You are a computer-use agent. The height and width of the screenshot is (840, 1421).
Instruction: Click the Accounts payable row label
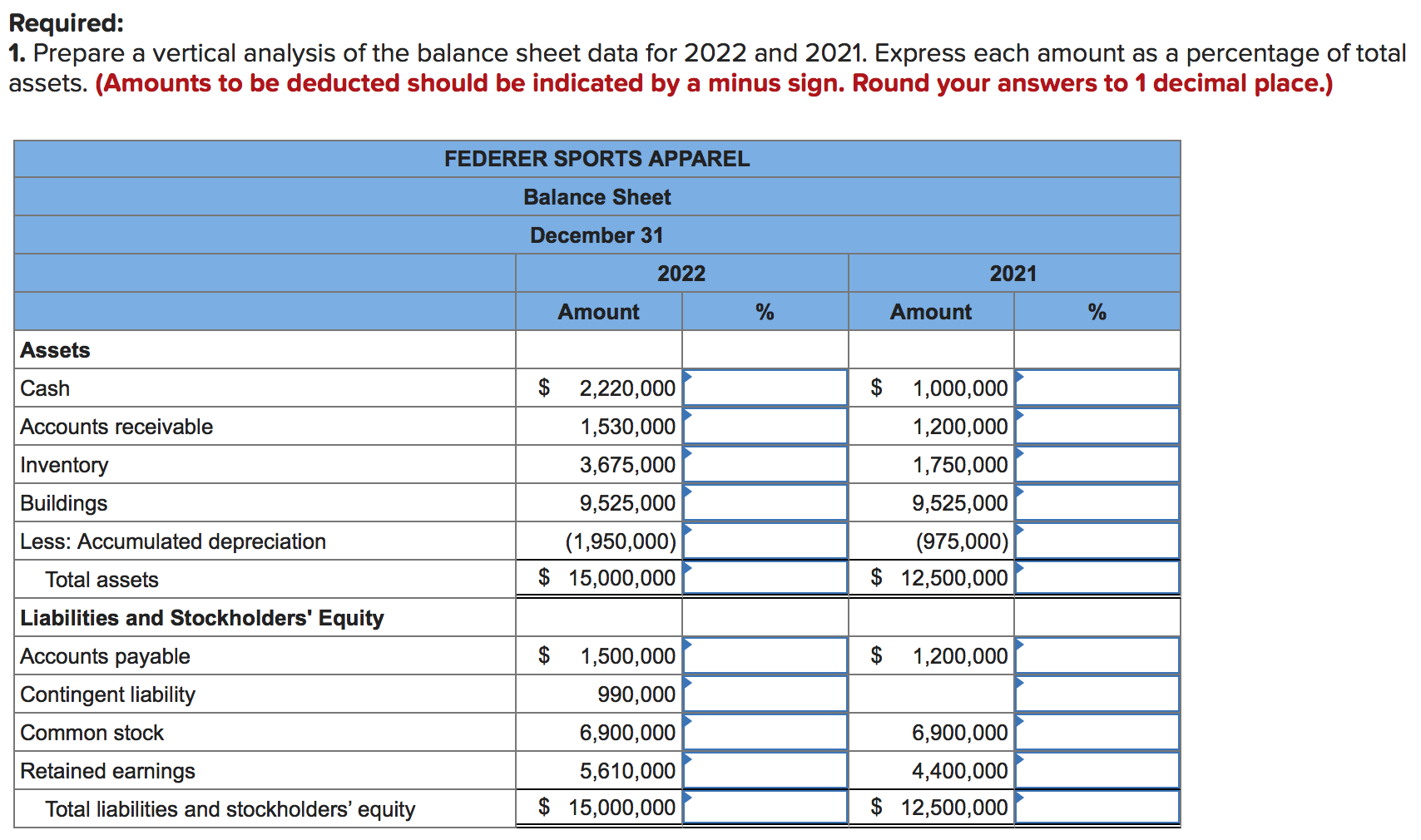tap(105, 656)
